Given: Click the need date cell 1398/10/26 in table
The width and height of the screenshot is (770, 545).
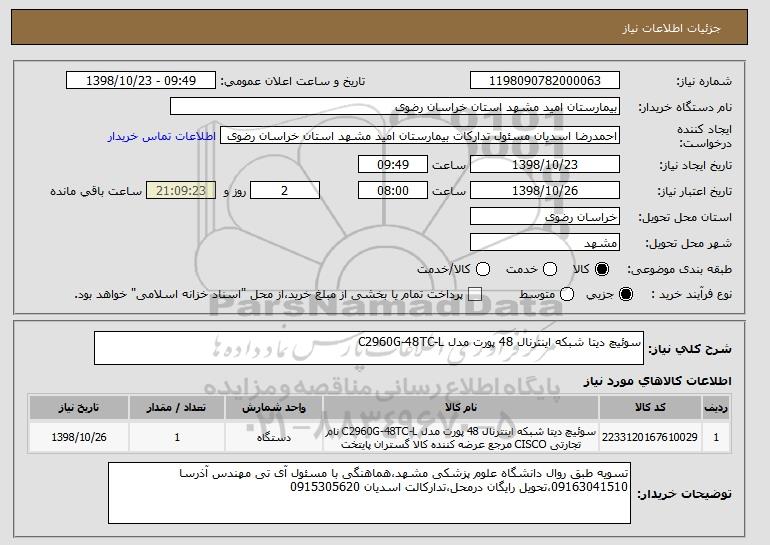Looking at the screenshot, I should pyautogui.click(x=79, y=437).
